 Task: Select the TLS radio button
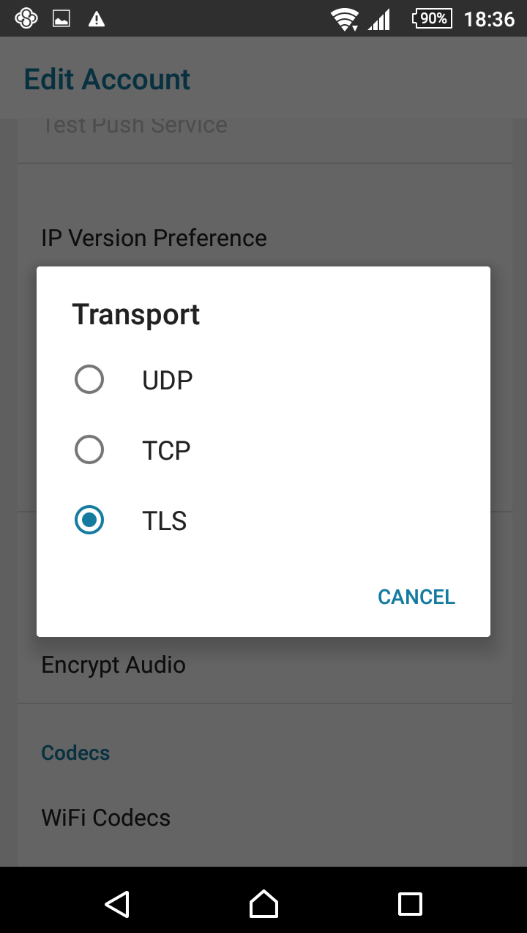coord(89,520)
